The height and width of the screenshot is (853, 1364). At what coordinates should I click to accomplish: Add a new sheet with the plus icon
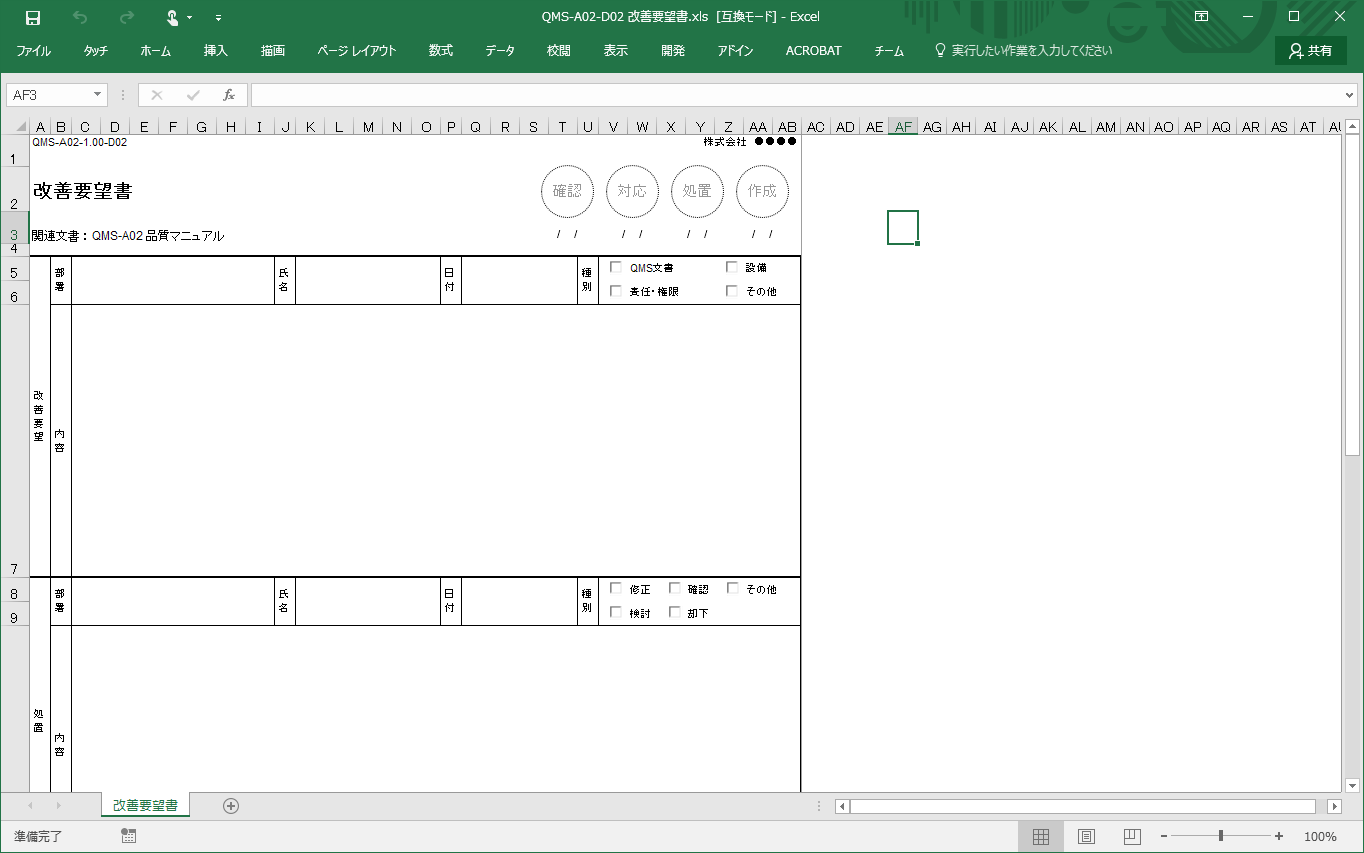[x=231, y=806]
